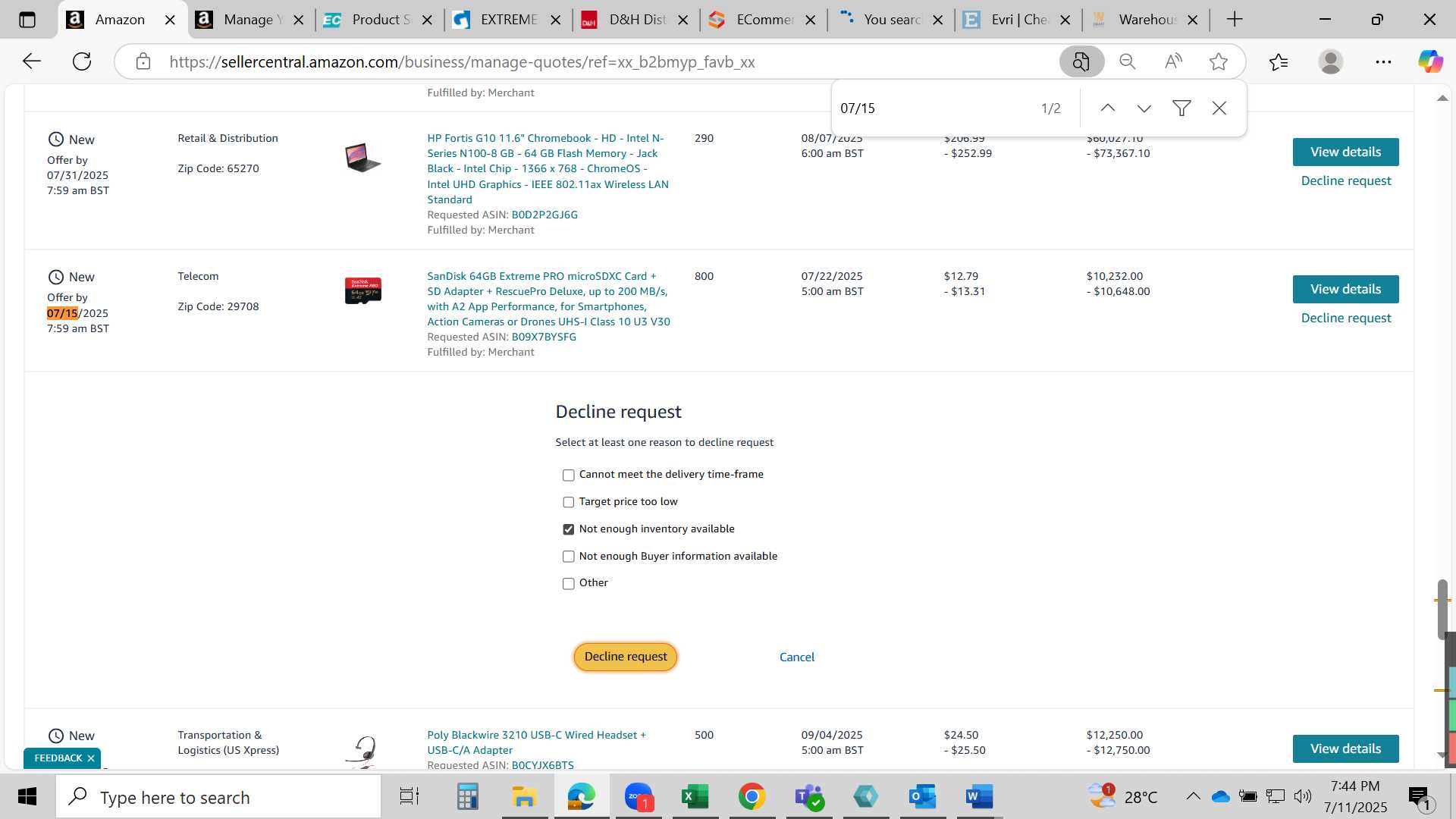The height and width of the screenshot is (819, 1456).
Task: Check 'Cannot meet the delivery time-frame'
Action: 568,475
